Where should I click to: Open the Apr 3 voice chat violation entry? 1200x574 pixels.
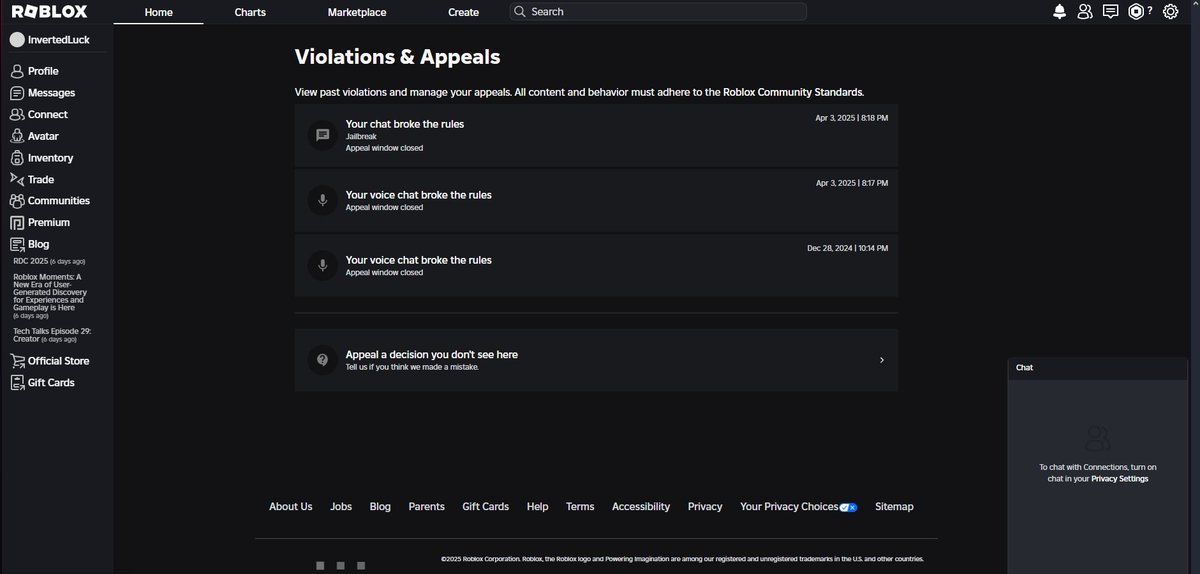pyautogui.click(x=596, y=200)
